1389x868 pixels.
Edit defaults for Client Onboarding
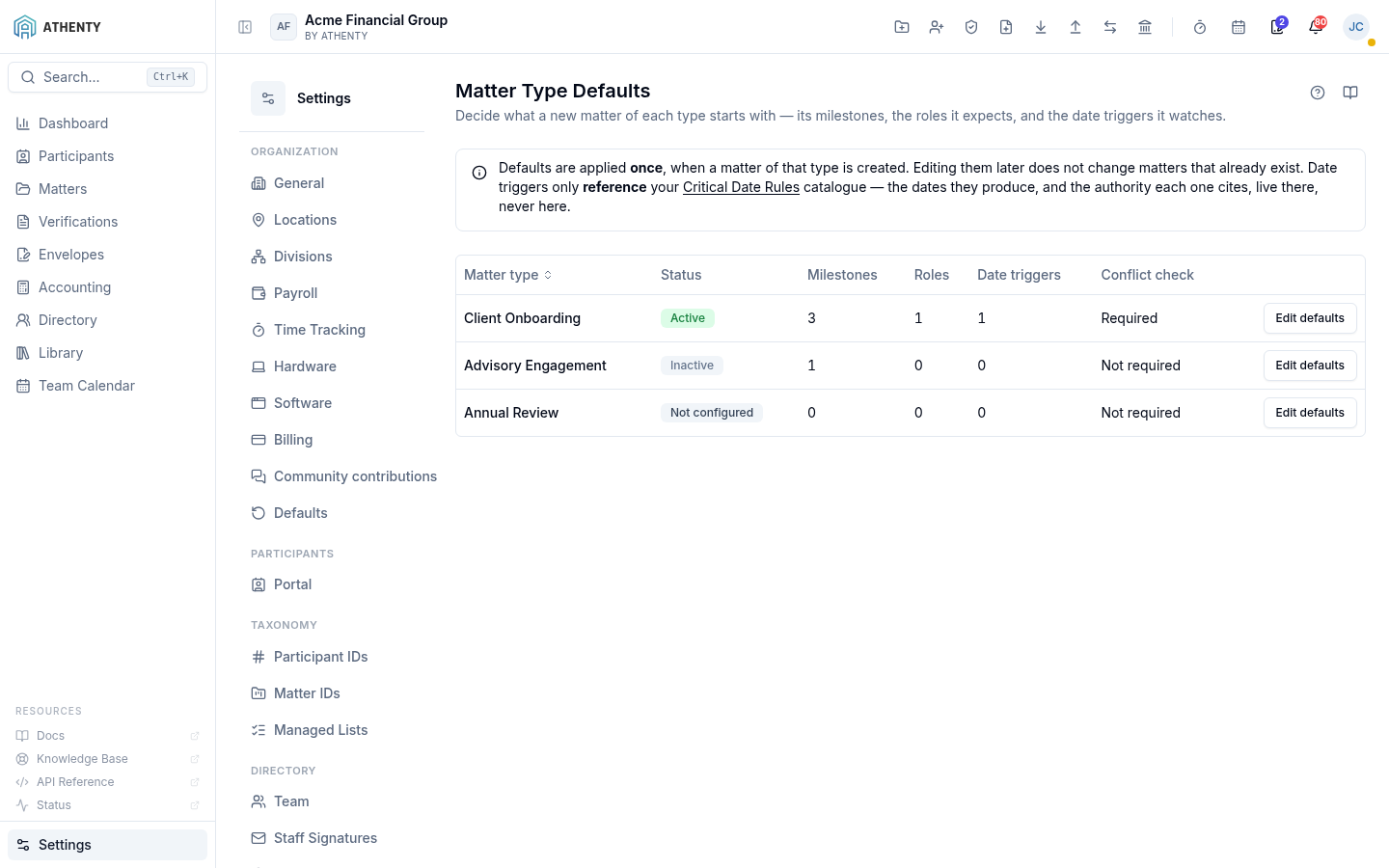[1310, 318]
